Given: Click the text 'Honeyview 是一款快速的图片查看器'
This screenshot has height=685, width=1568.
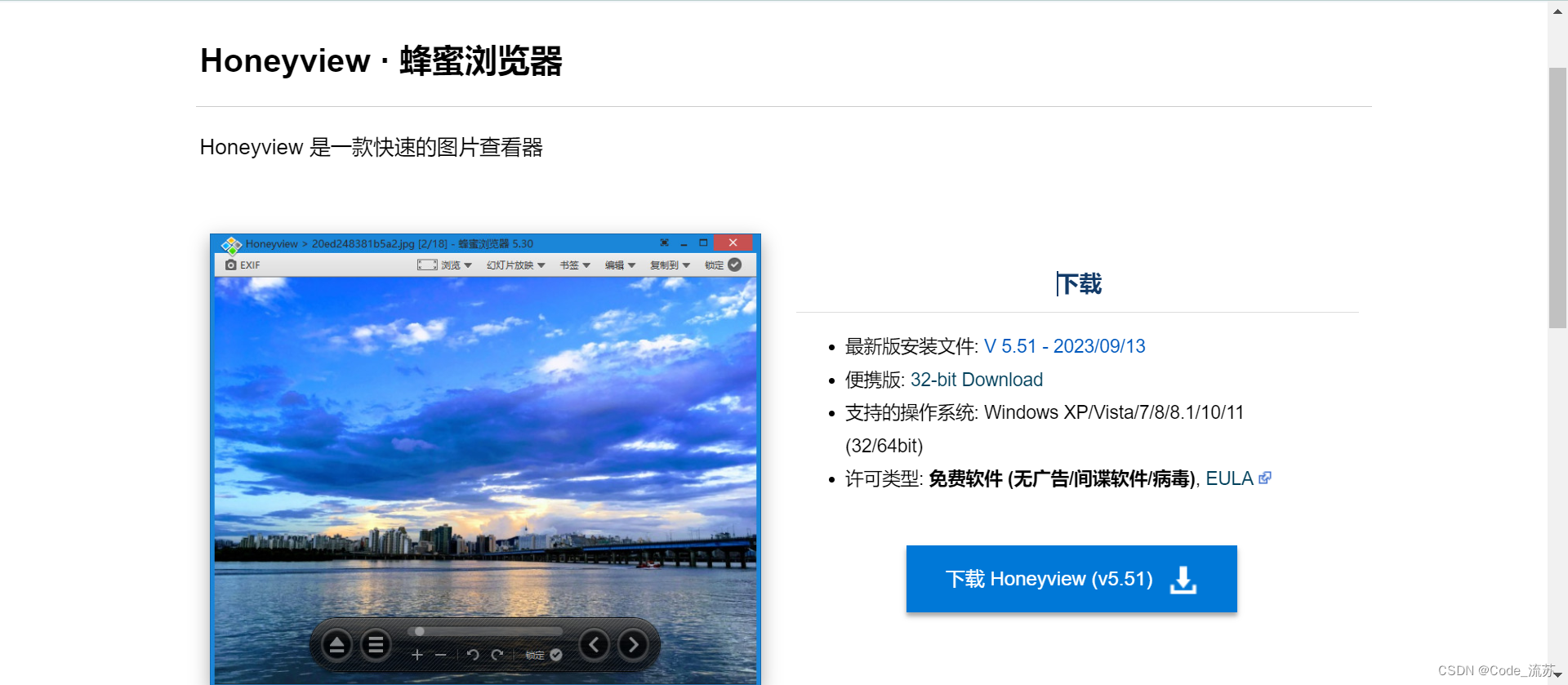Looking at the screenshot, I should [372, 147].
